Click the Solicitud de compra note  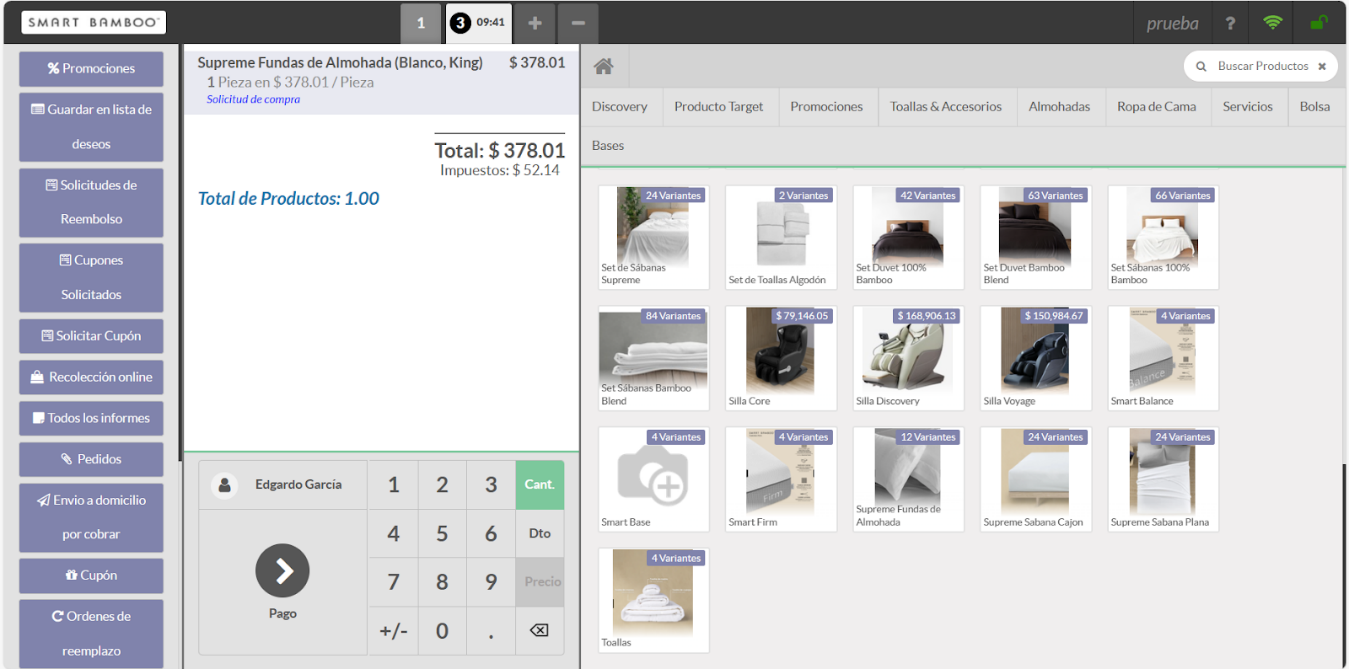click(x=253, y=99)
